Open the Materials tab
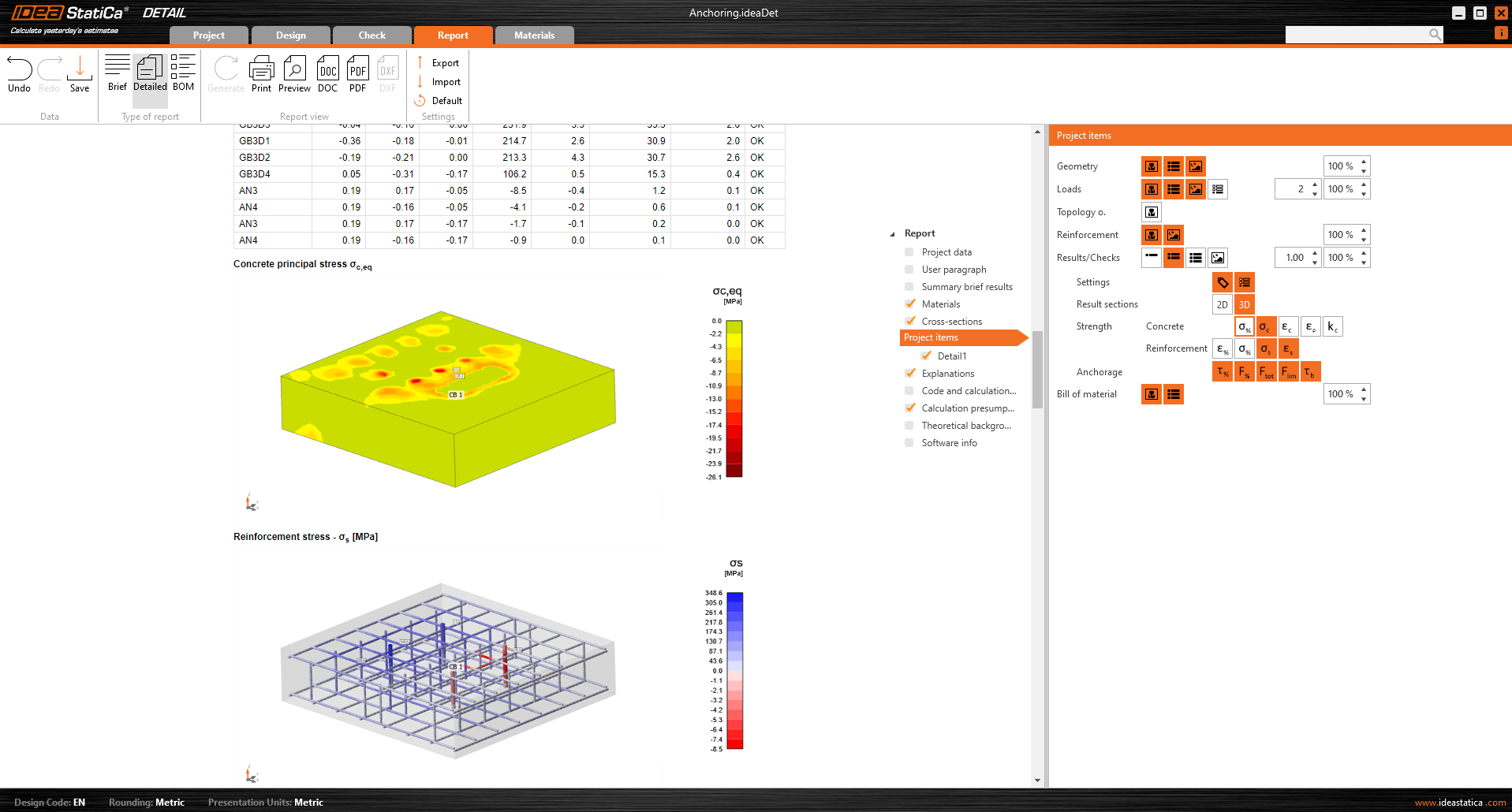The width and height of the screenshot is (1512, 812). click(534, 35)
